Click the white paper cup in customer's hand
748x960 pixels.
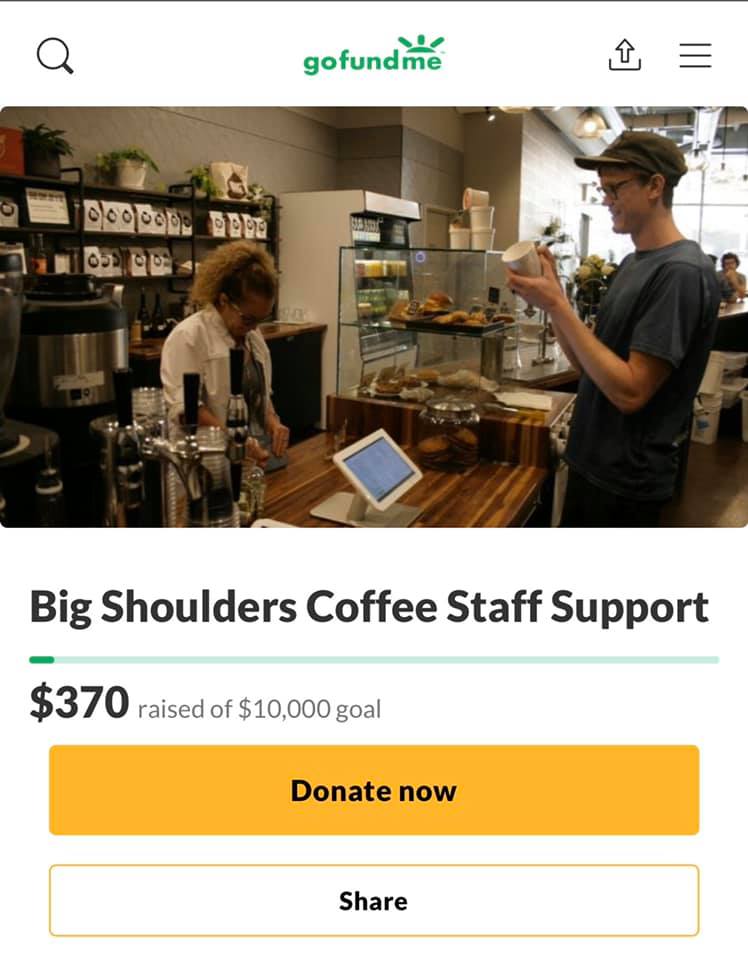point(522,259)
